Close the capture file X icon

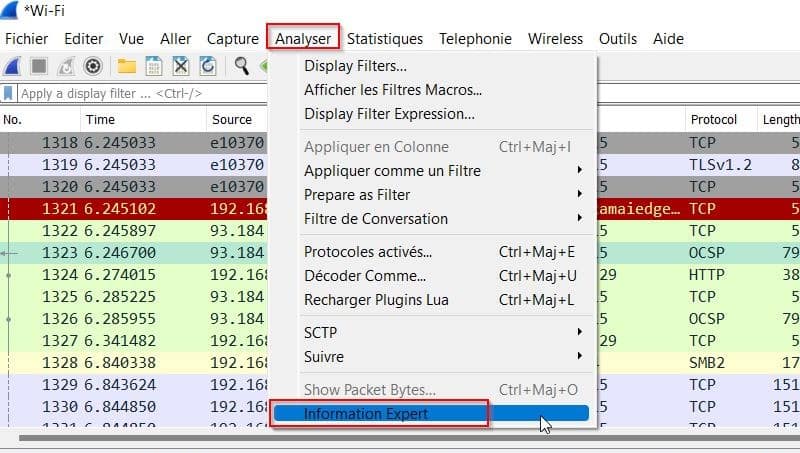click(x=181, y=66)
